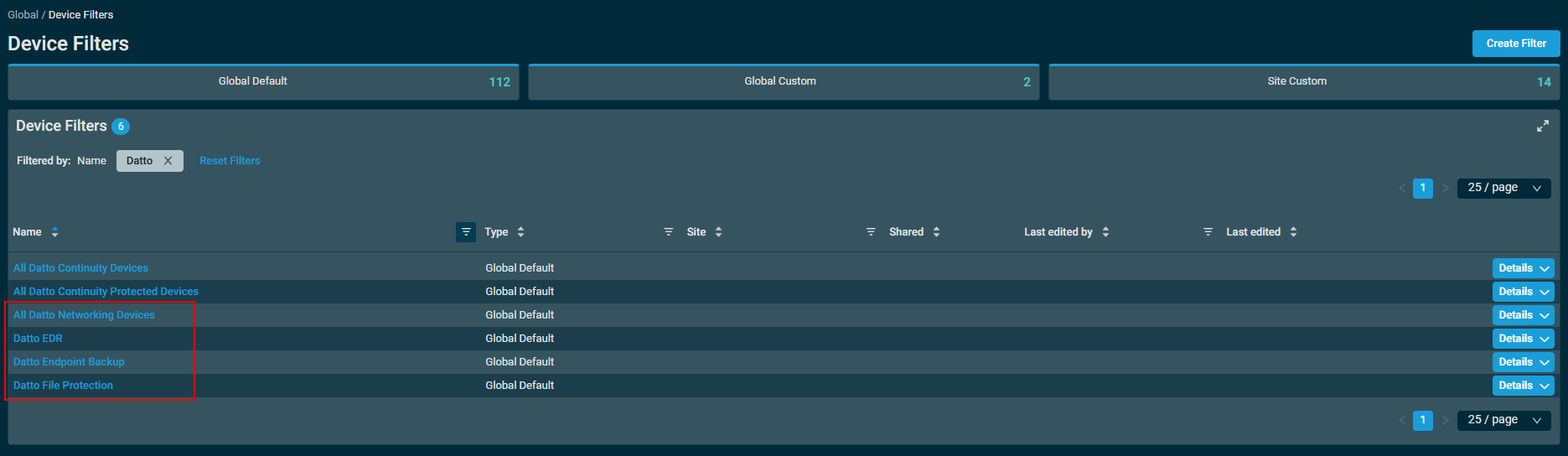This screenshot has width=1568, height=456.
Task: Open the Site column filter icon
Action: point(871,232)
